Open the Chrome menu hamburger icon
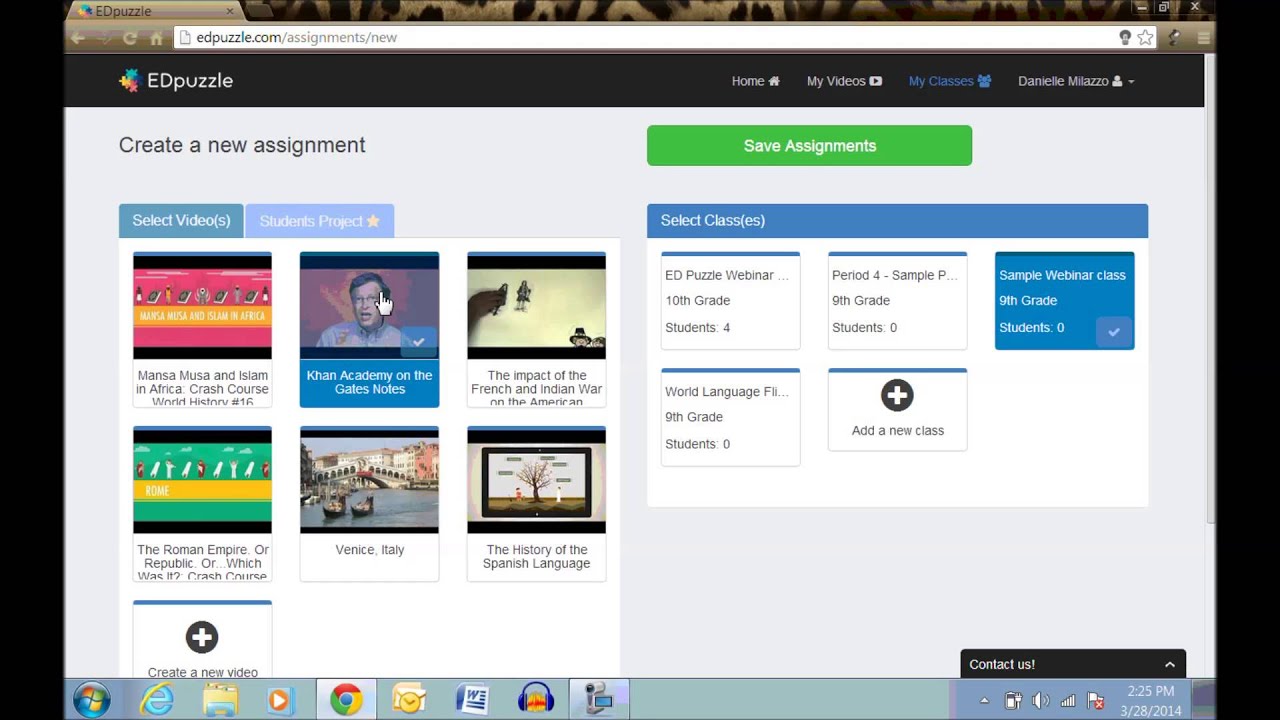This screenshot has width=1280, height=720. pyautogui.click(x=1204, y=38)
